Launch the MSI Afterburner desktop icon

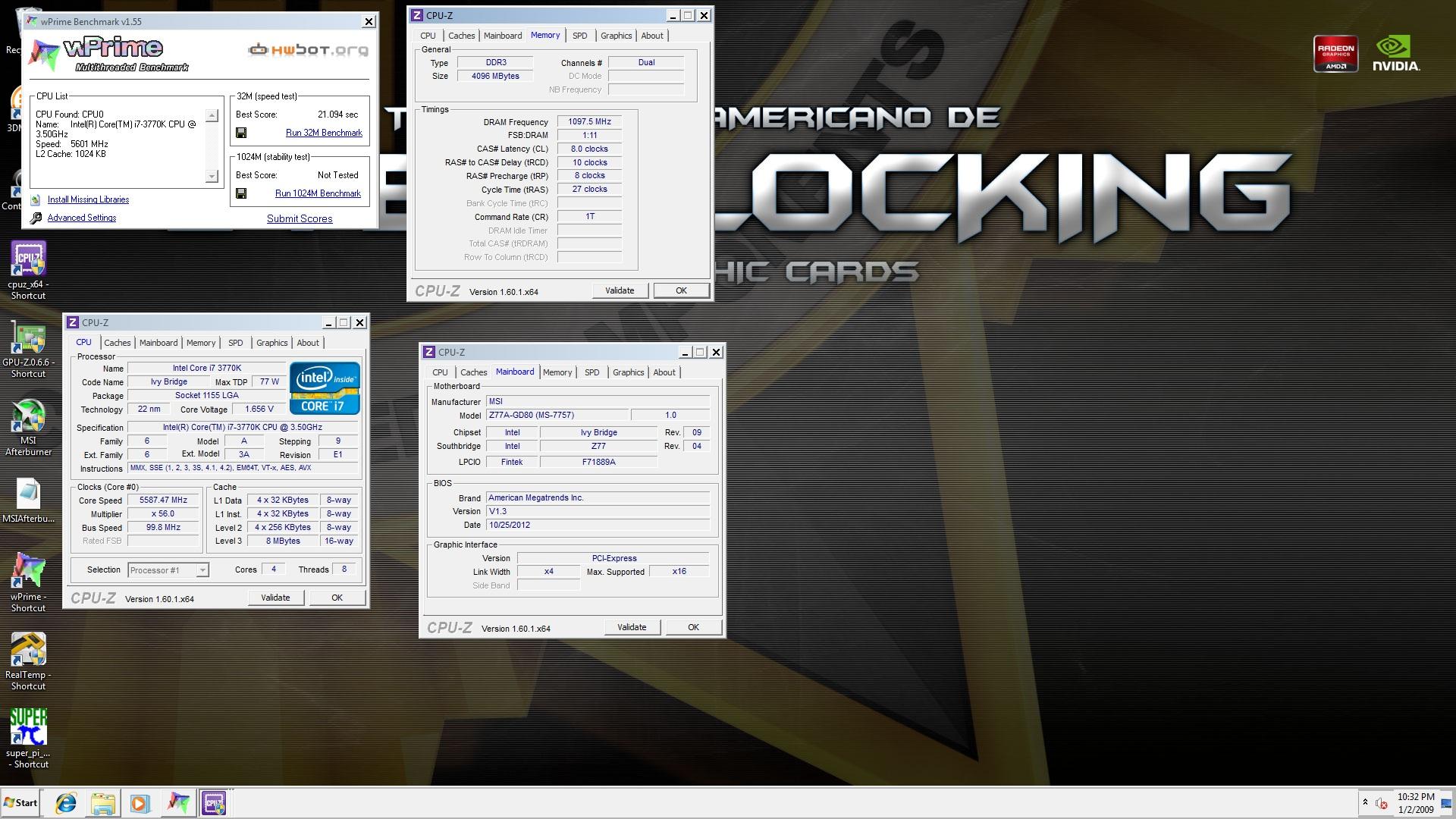(28, 427)
